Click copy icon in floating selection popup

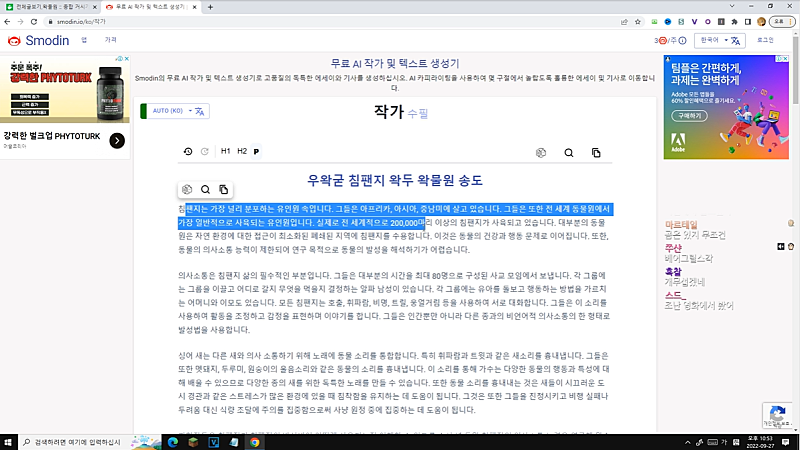click(x=223, y=189)
